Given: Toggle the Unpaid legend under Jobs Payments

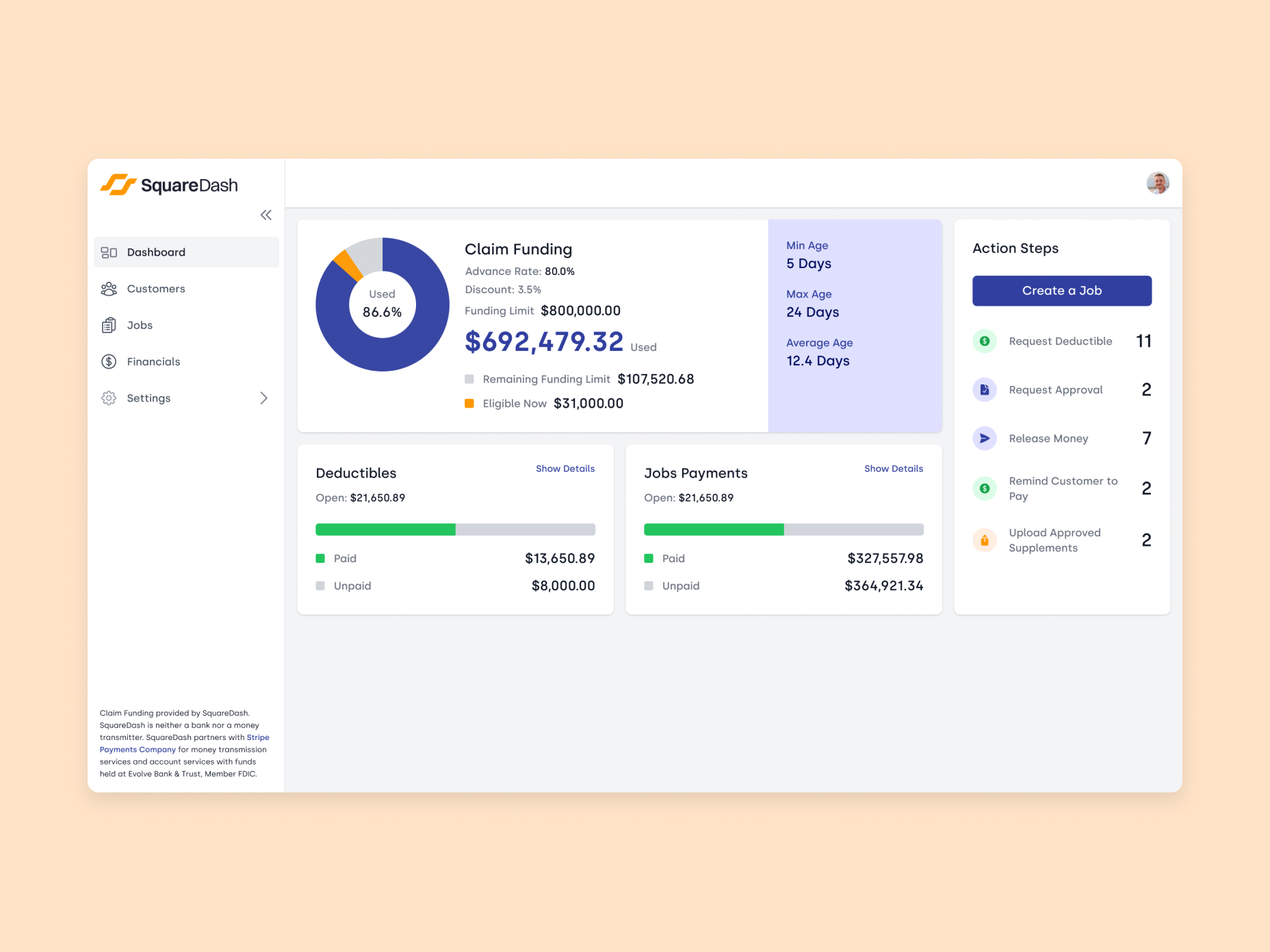Looking at the screenshot, I should (649, 585).
